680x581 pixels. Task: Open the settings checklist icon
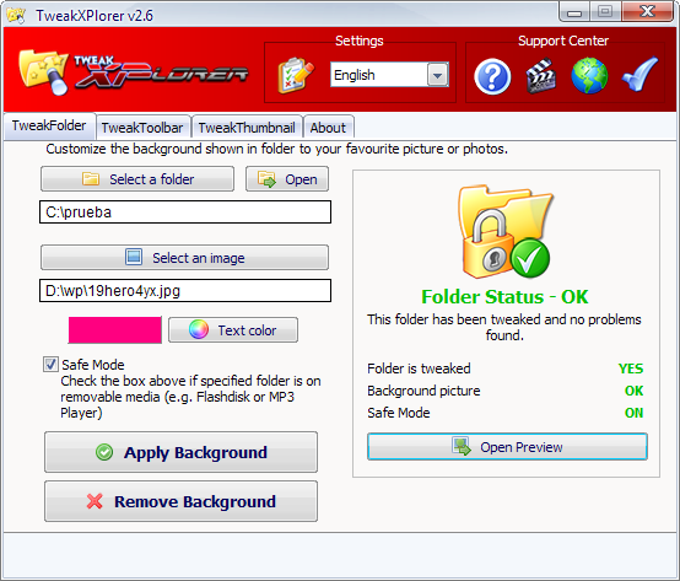pyautogui.click(x=296, y=75)
